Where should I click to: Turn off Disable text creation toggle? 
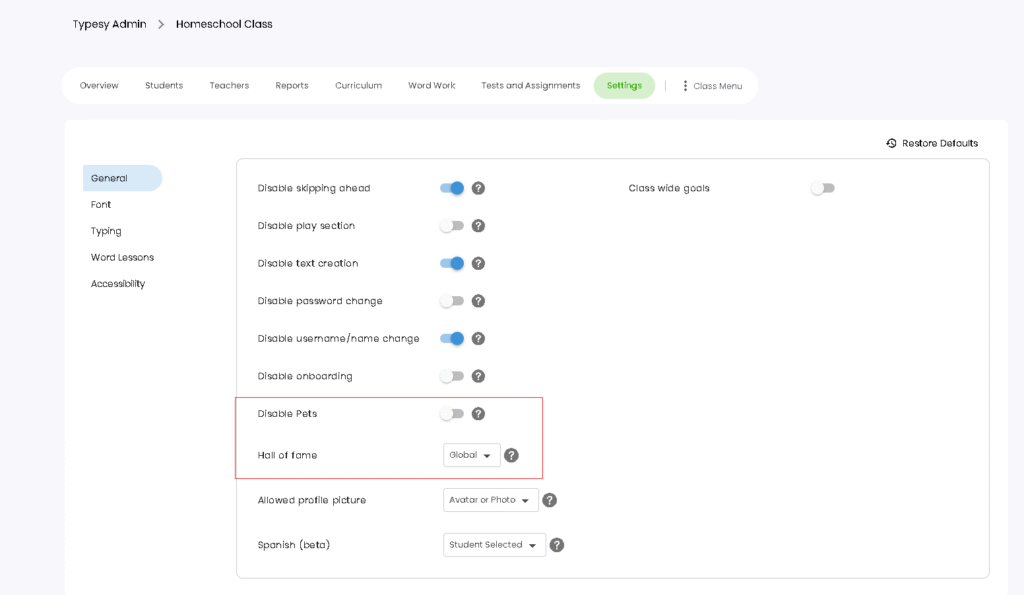pos(452,263)
